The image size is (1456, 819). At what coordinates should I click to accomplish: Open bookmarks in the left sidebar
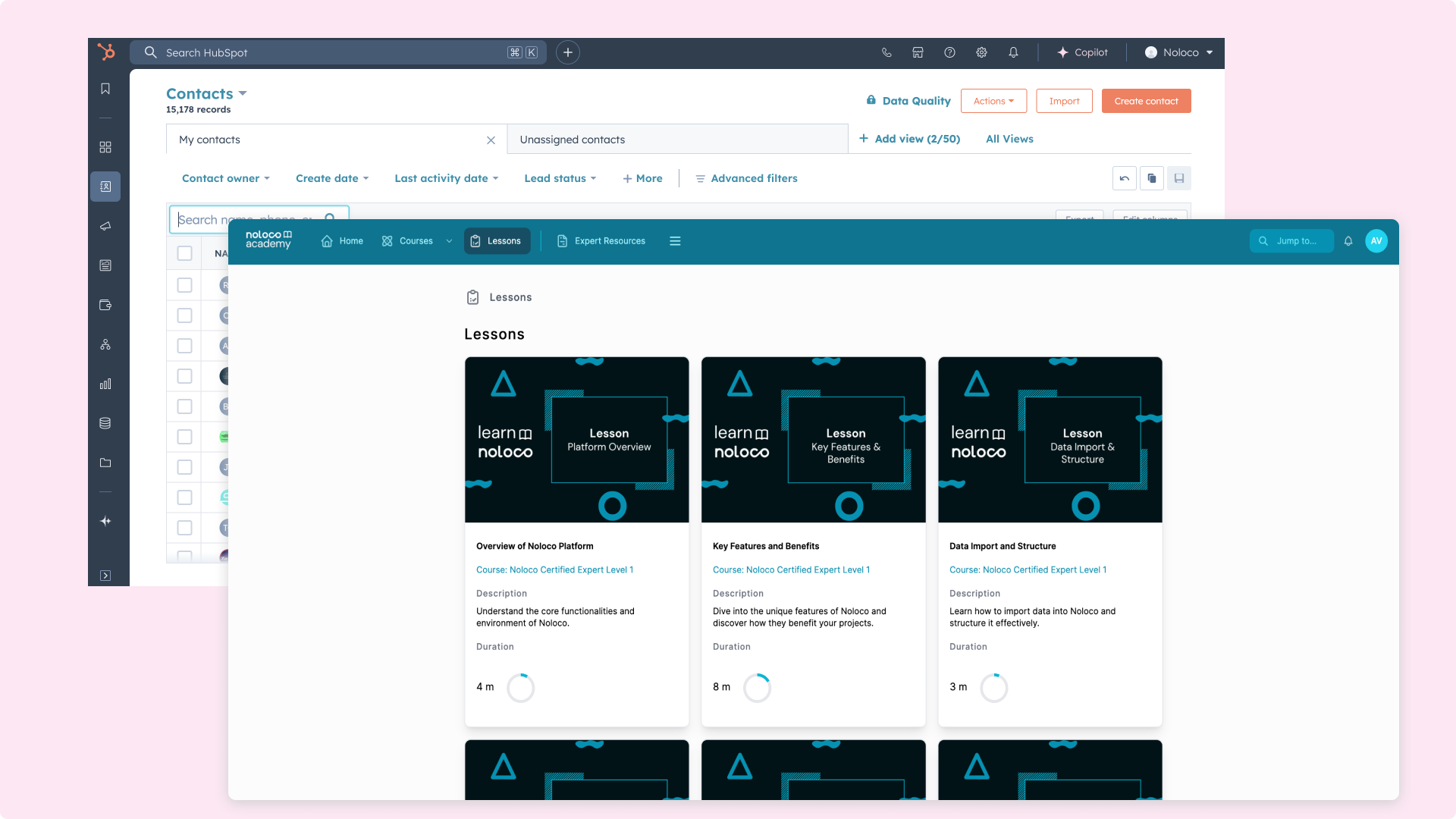click(x=105, y=89)
